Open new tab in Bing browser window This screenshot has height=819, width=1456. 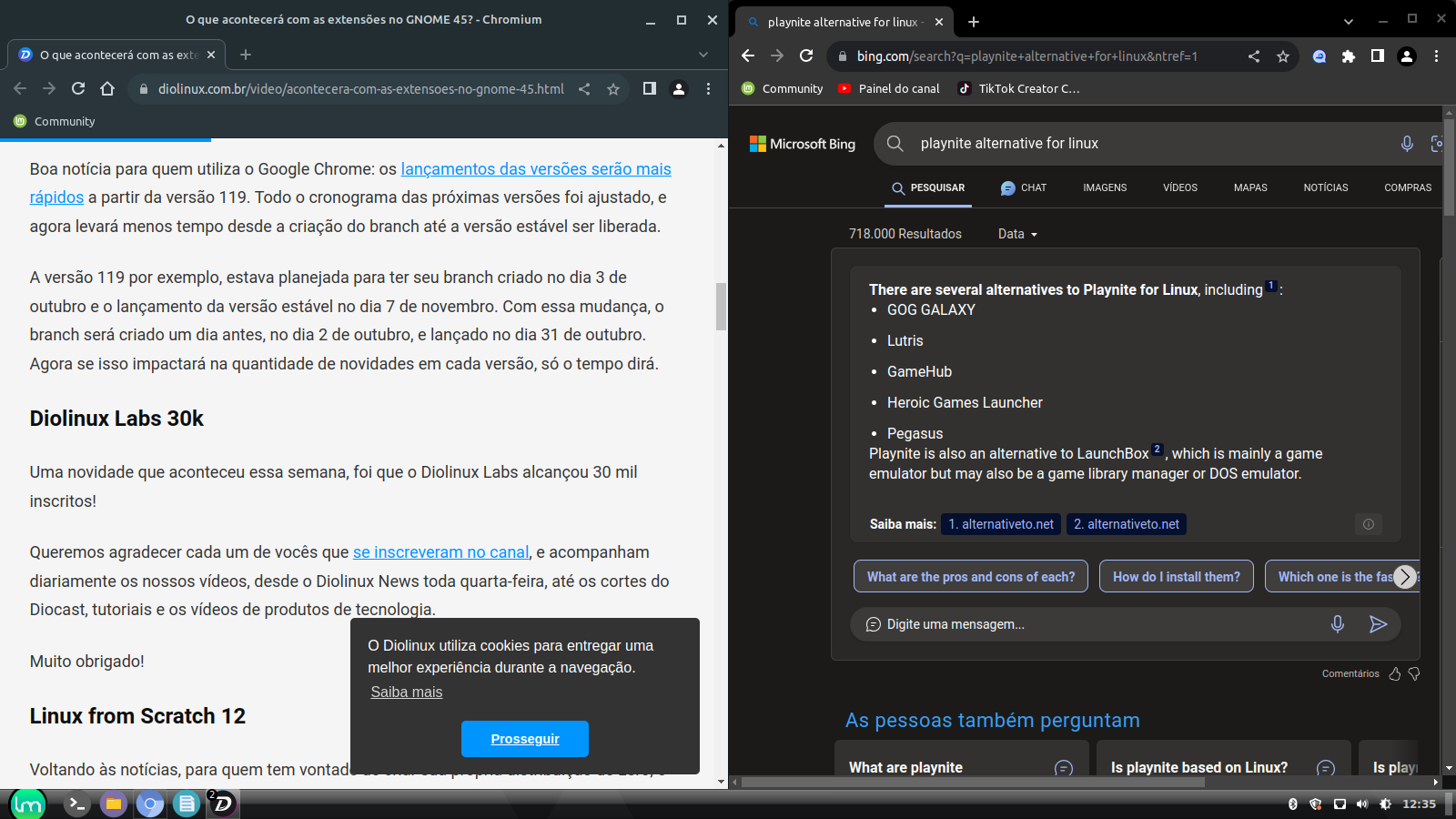[x=974, y=22]
